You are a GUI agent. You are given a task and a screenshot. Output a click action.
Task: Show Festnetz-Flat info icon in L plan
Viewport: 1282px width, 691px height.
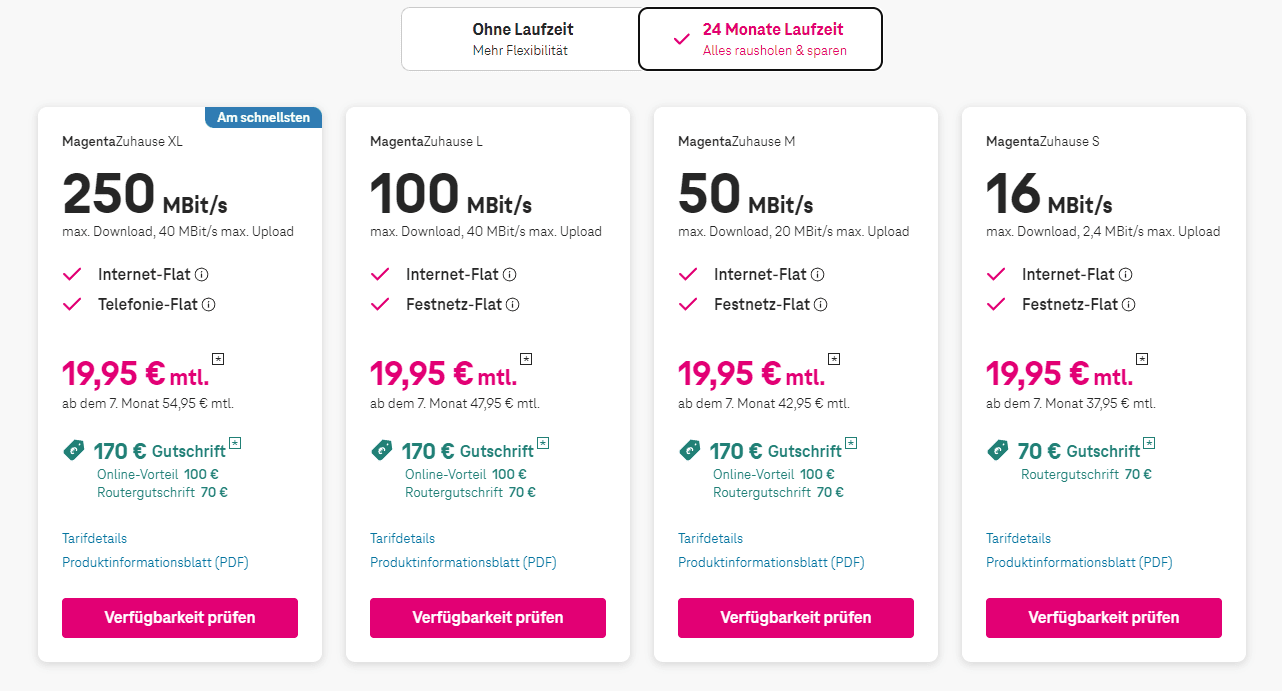click(x=513, y=304)
